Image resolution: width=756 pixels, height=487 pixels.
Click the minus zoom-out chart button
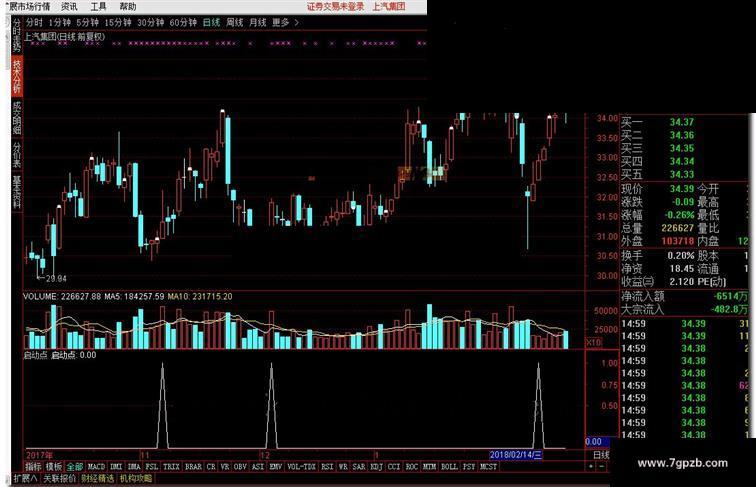point(601,466)
